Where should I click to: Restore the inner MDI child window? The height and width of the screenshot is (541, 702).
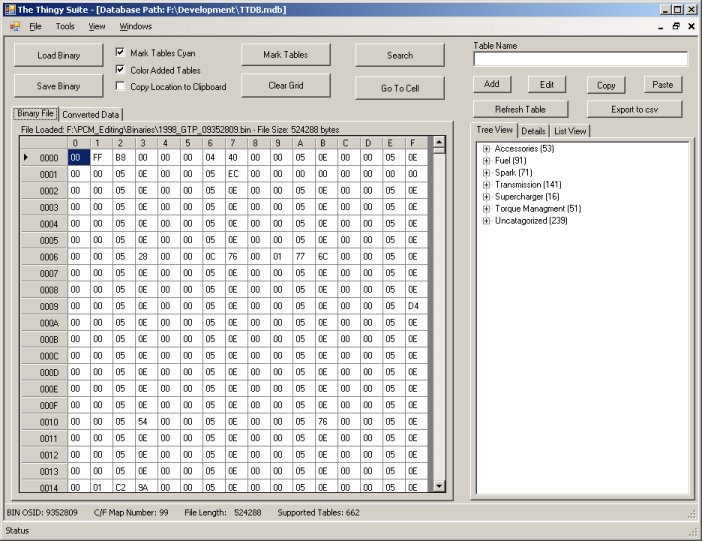(676, 26)
